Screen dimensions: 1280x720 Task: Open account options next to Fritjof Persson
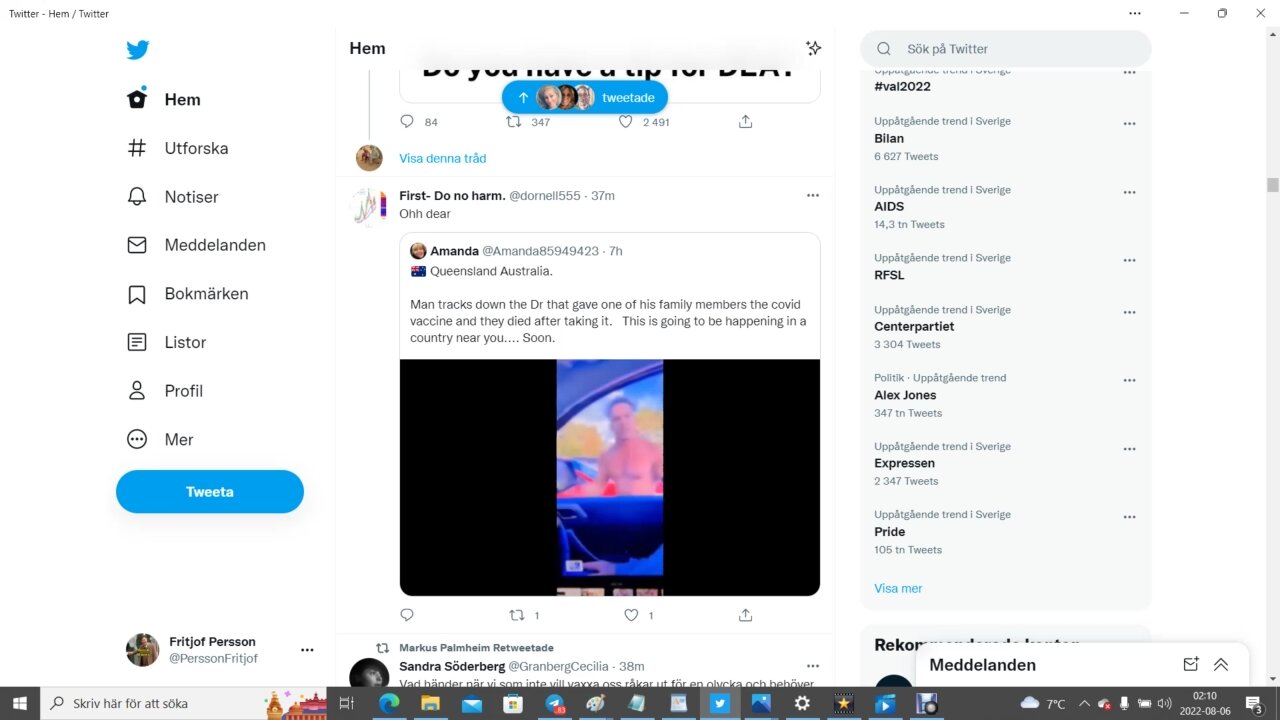point(307,650)
